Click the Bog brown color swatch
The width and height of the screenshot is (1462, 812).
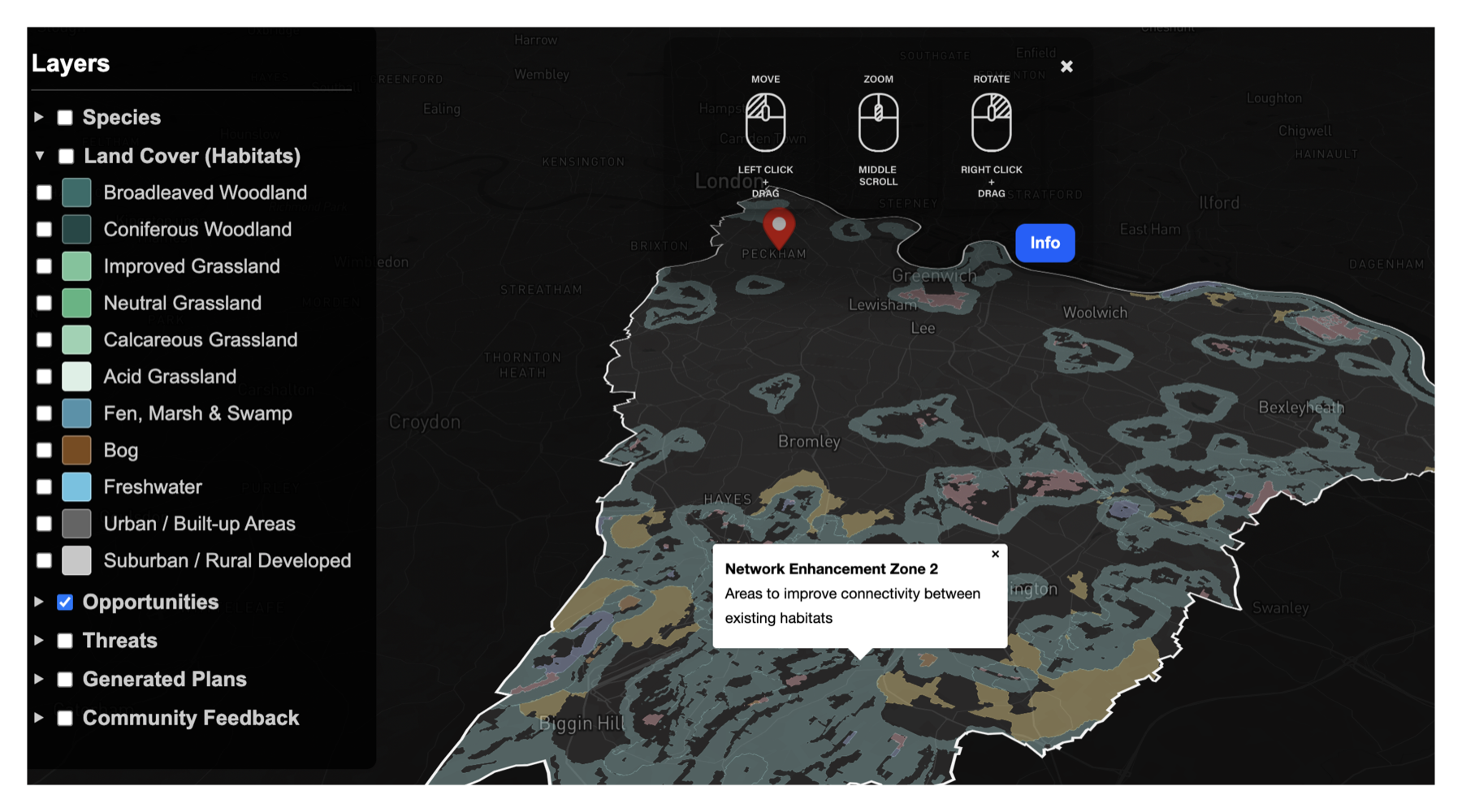76,450
